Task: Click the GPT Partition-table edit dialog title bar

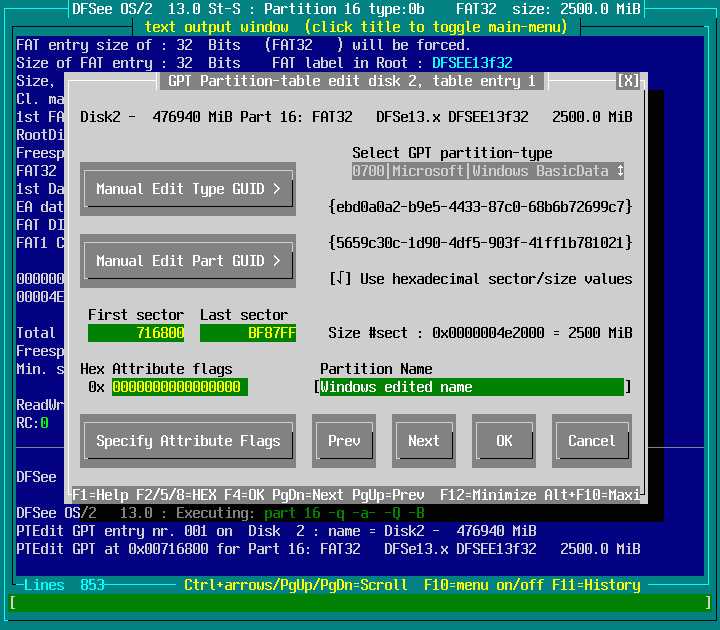Action: [350, 81]
